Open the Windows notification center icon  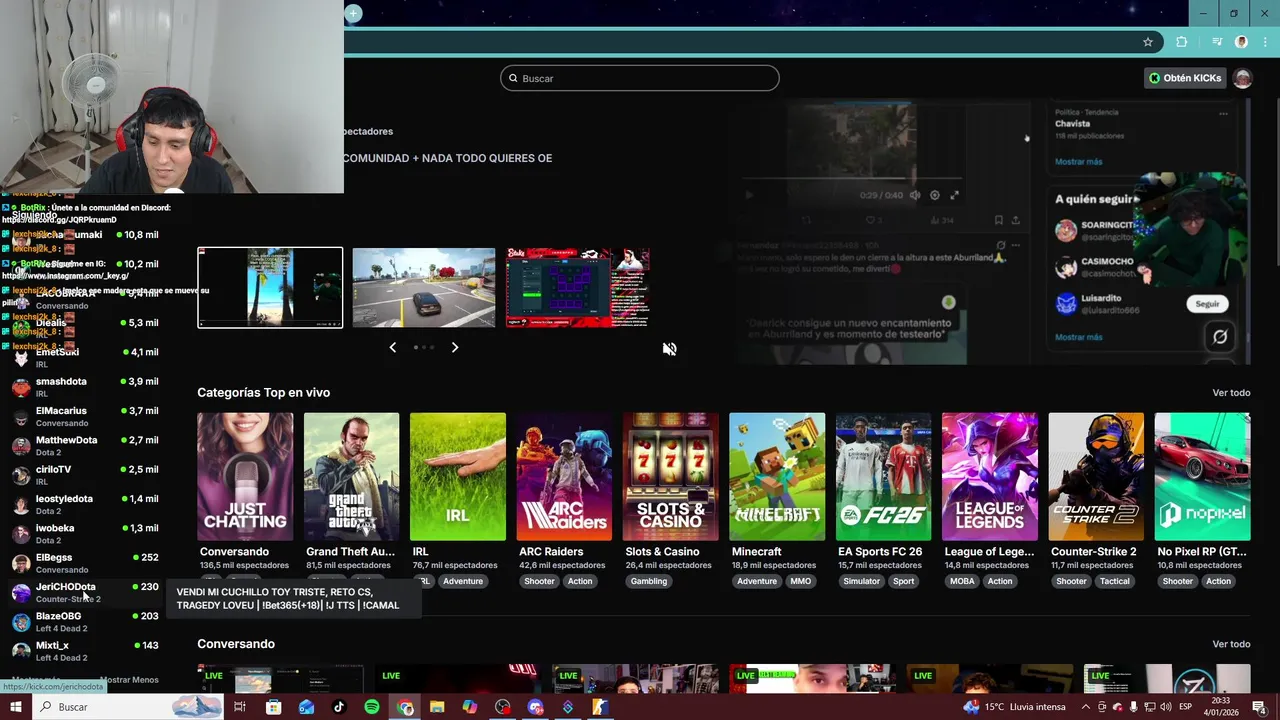(1258, 707)
